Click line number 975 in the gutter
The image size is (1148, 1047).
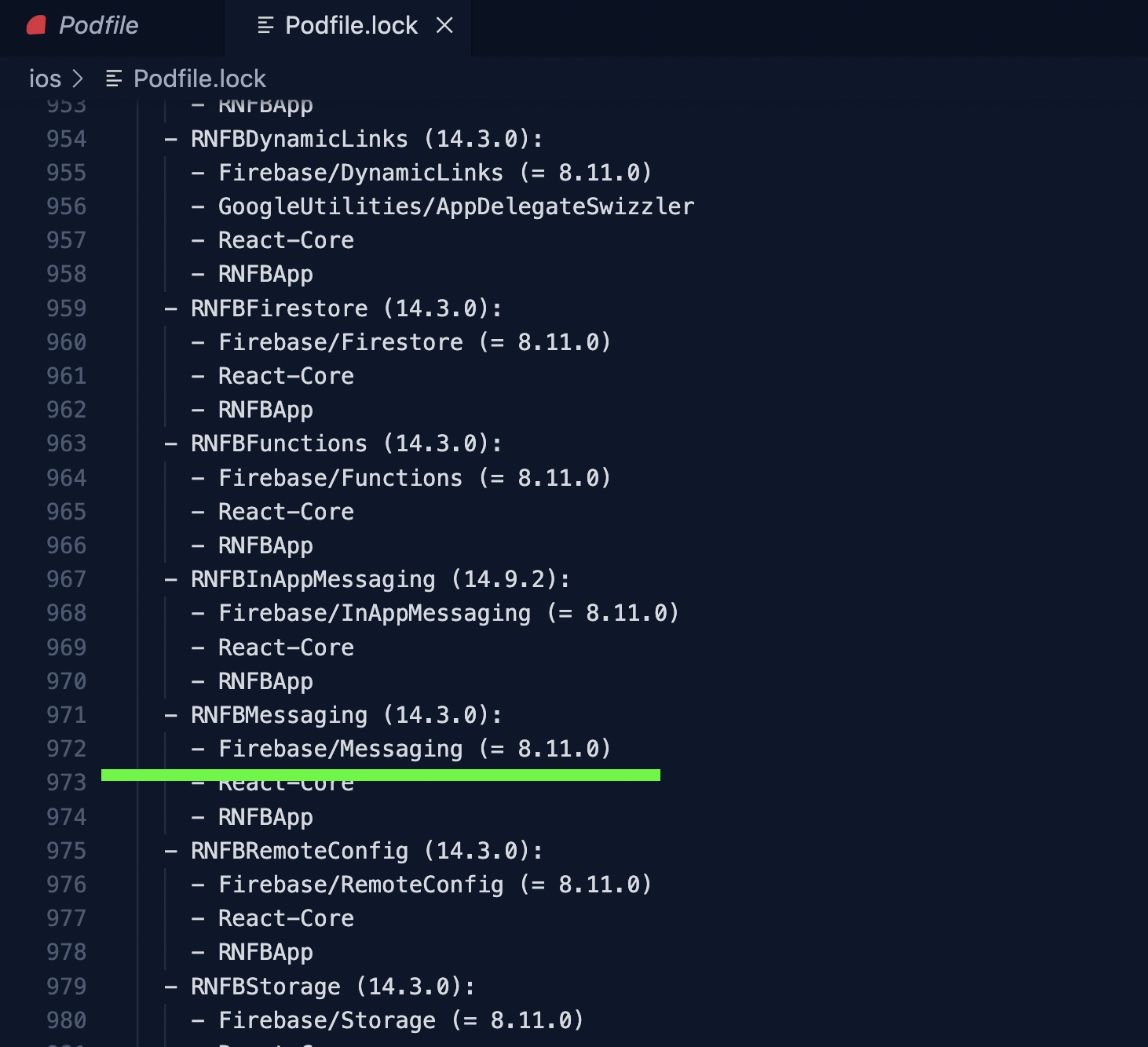pyautogui.click(x=66, y=851)
